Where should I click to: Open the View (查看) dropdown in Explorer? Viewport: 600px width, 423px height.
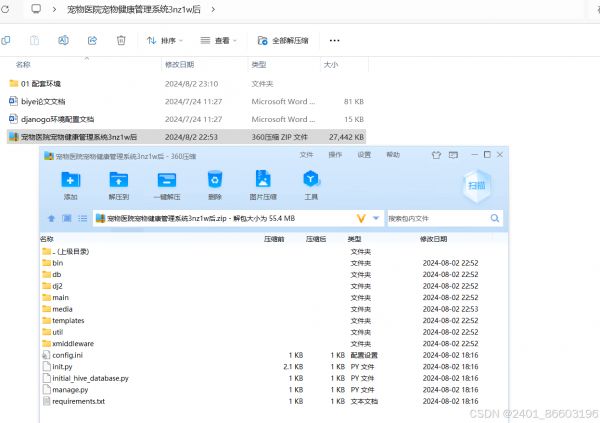[x=218, y=40]
